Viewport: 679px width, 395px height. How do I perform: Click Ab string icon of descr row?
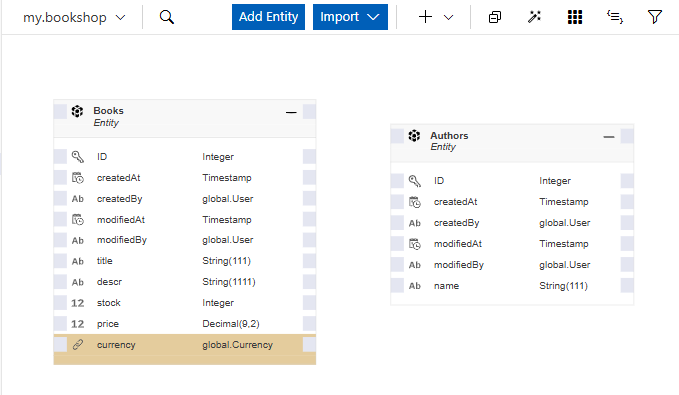click(78, 282)
